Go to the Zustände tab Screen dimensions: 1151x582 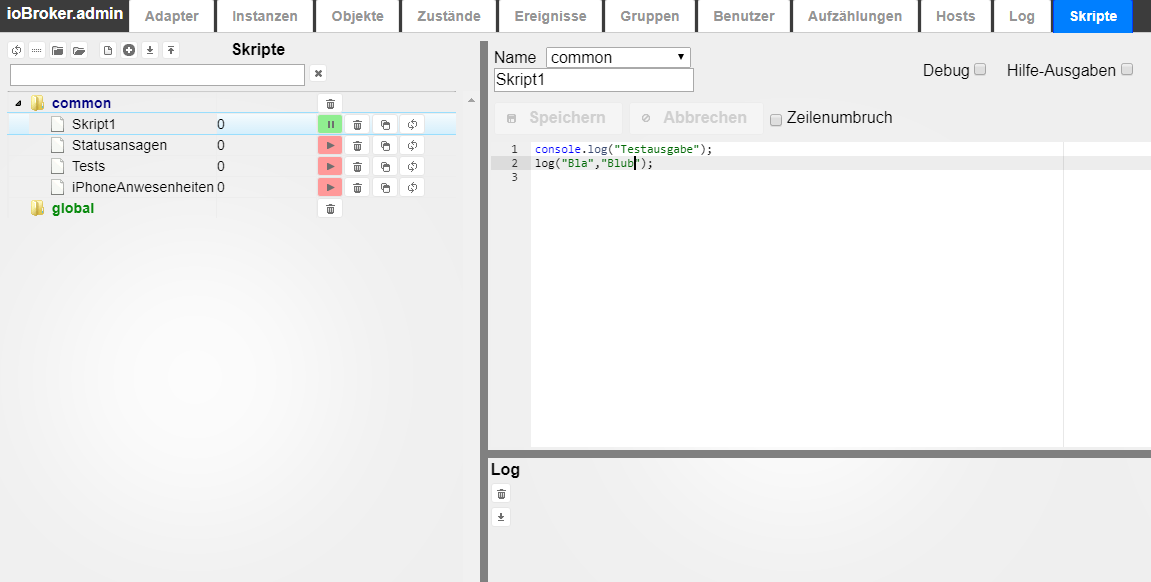pyautogui.click(x=449, y=16)
